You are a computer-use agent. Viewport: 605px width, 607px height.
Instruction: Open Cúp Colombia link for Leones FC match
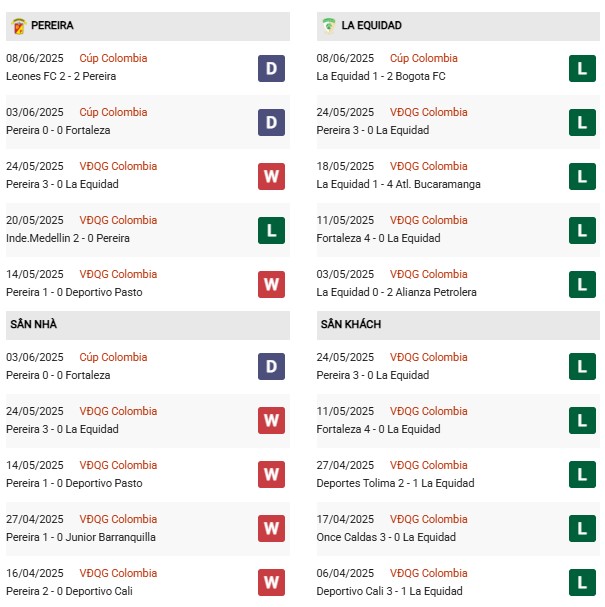(113, 58)
